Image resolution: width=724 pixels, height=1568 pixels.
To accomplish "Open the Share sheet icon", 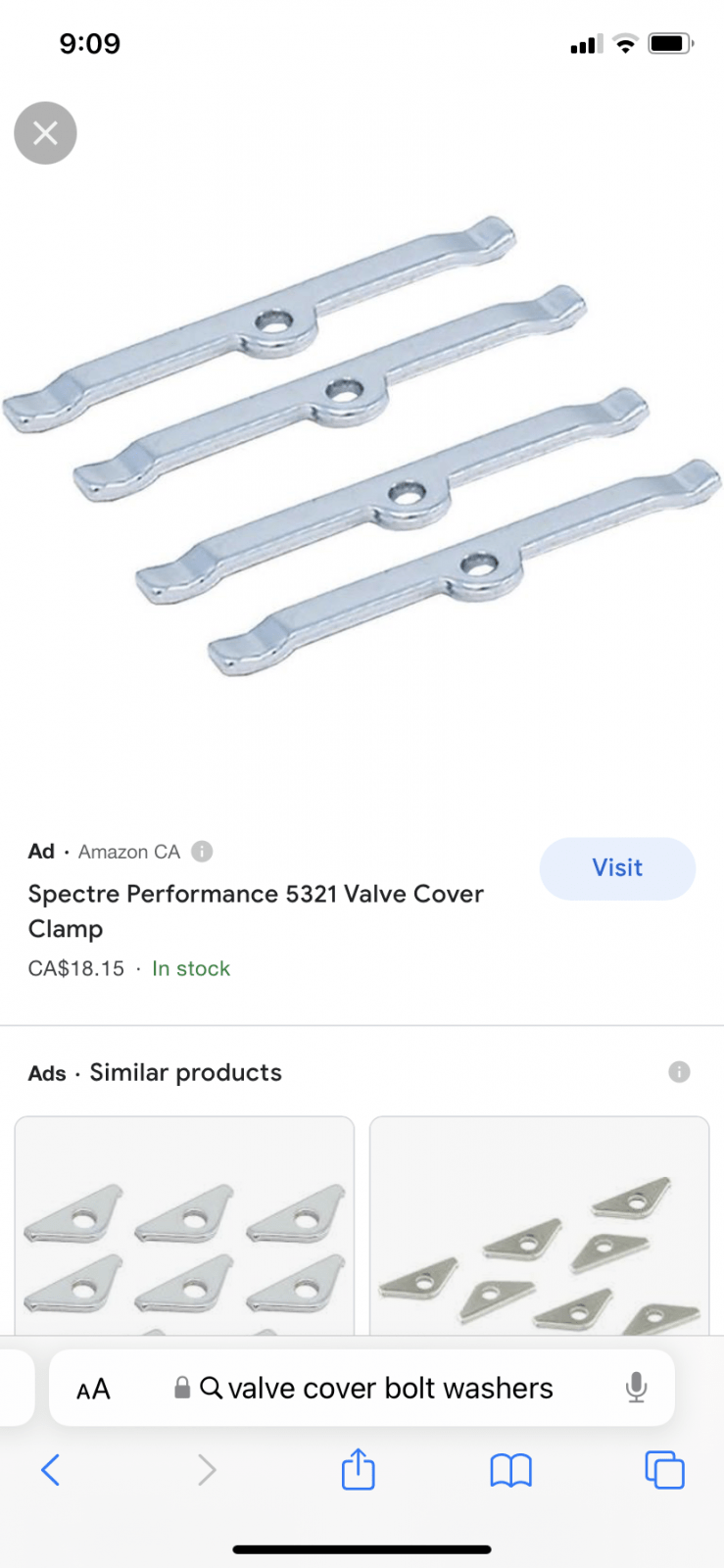I will point(359,1469).
